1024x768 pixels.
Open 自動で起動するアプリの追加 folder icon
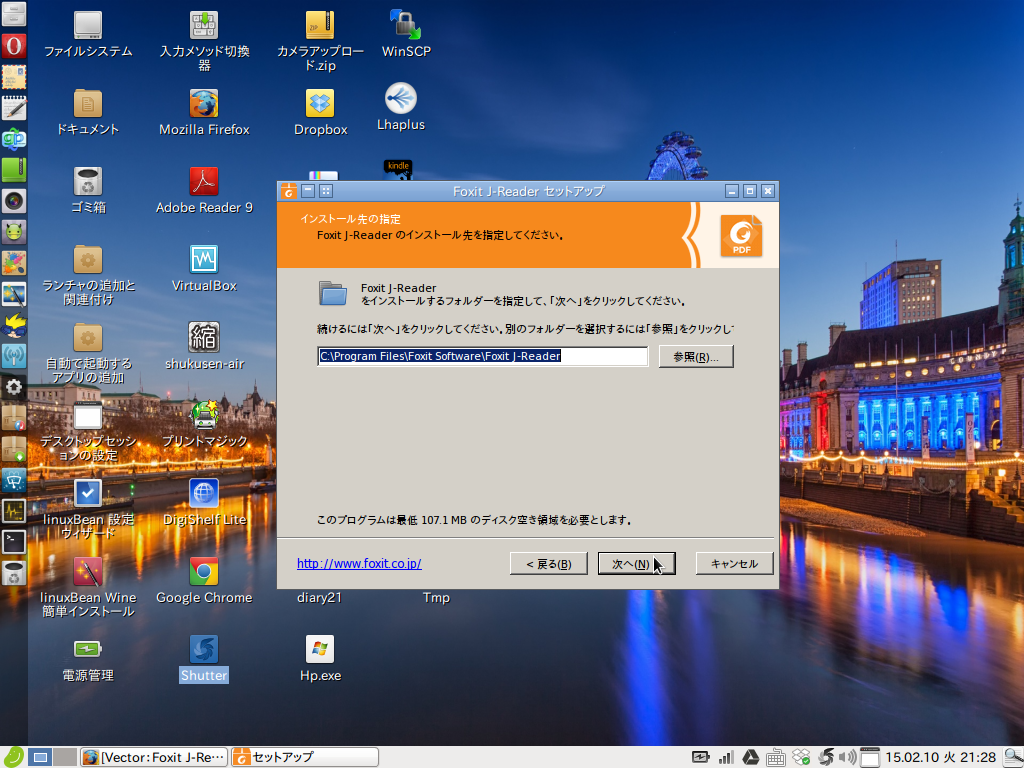(x=88, y=338)
